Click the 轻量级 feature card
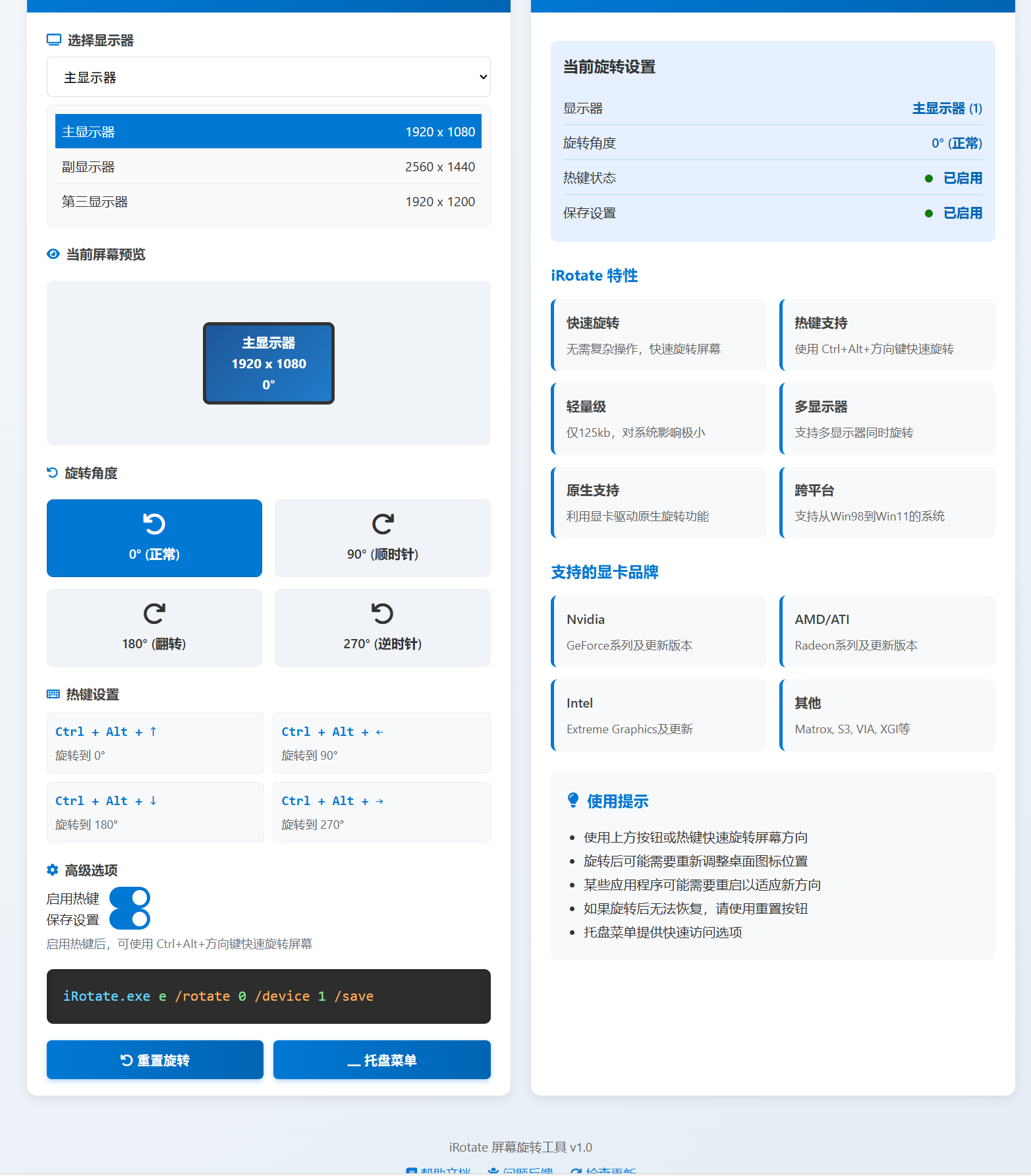 point(659,418)
